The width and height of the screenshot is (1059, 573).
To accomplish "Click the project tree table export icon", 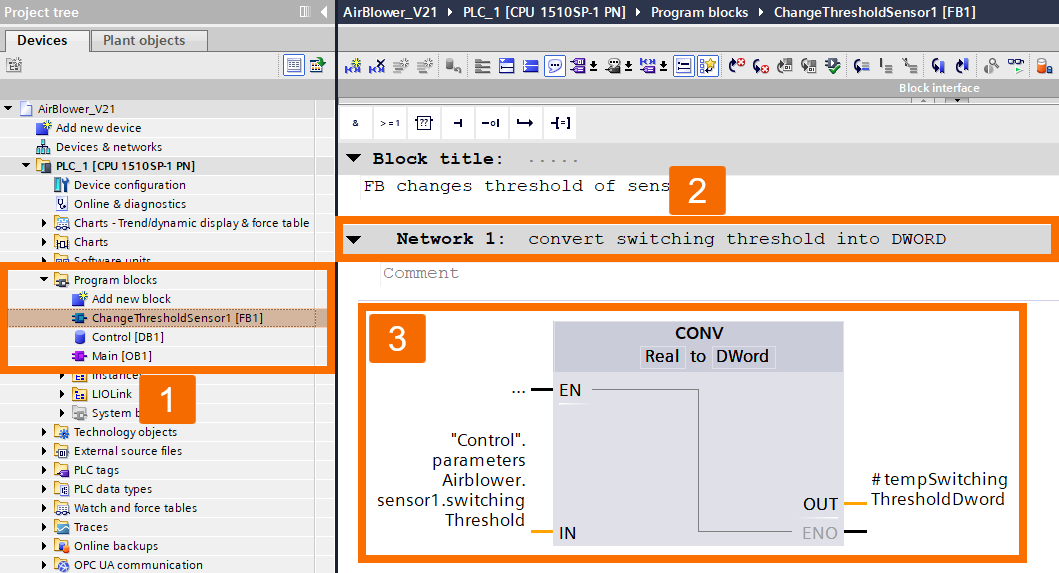I will point(317,65).
